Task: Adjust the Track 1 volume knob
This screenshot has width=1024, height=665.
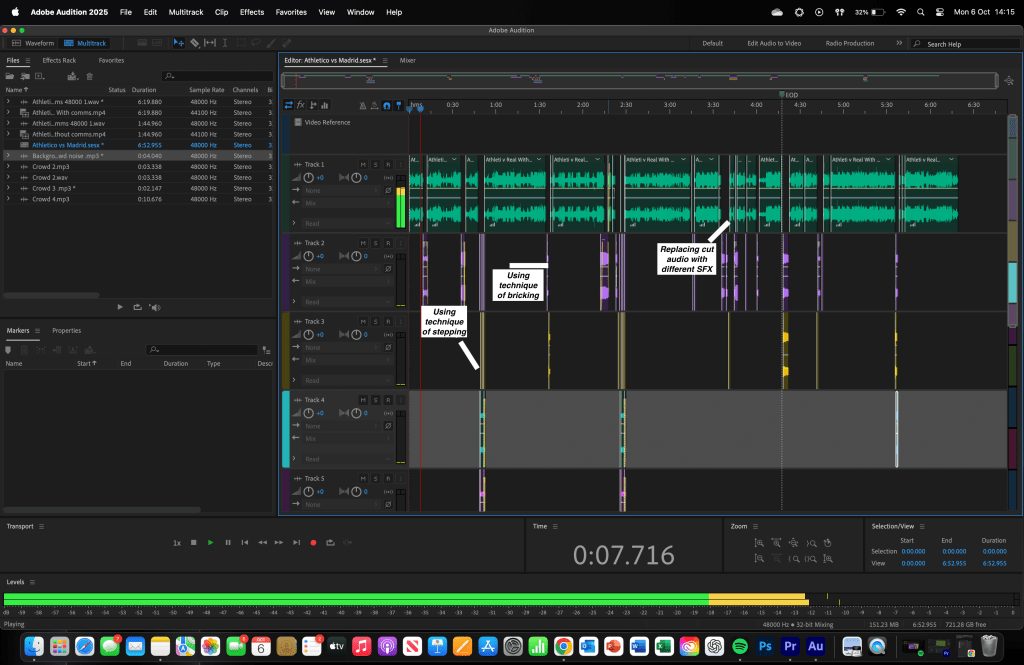Action: pos(309,177)
